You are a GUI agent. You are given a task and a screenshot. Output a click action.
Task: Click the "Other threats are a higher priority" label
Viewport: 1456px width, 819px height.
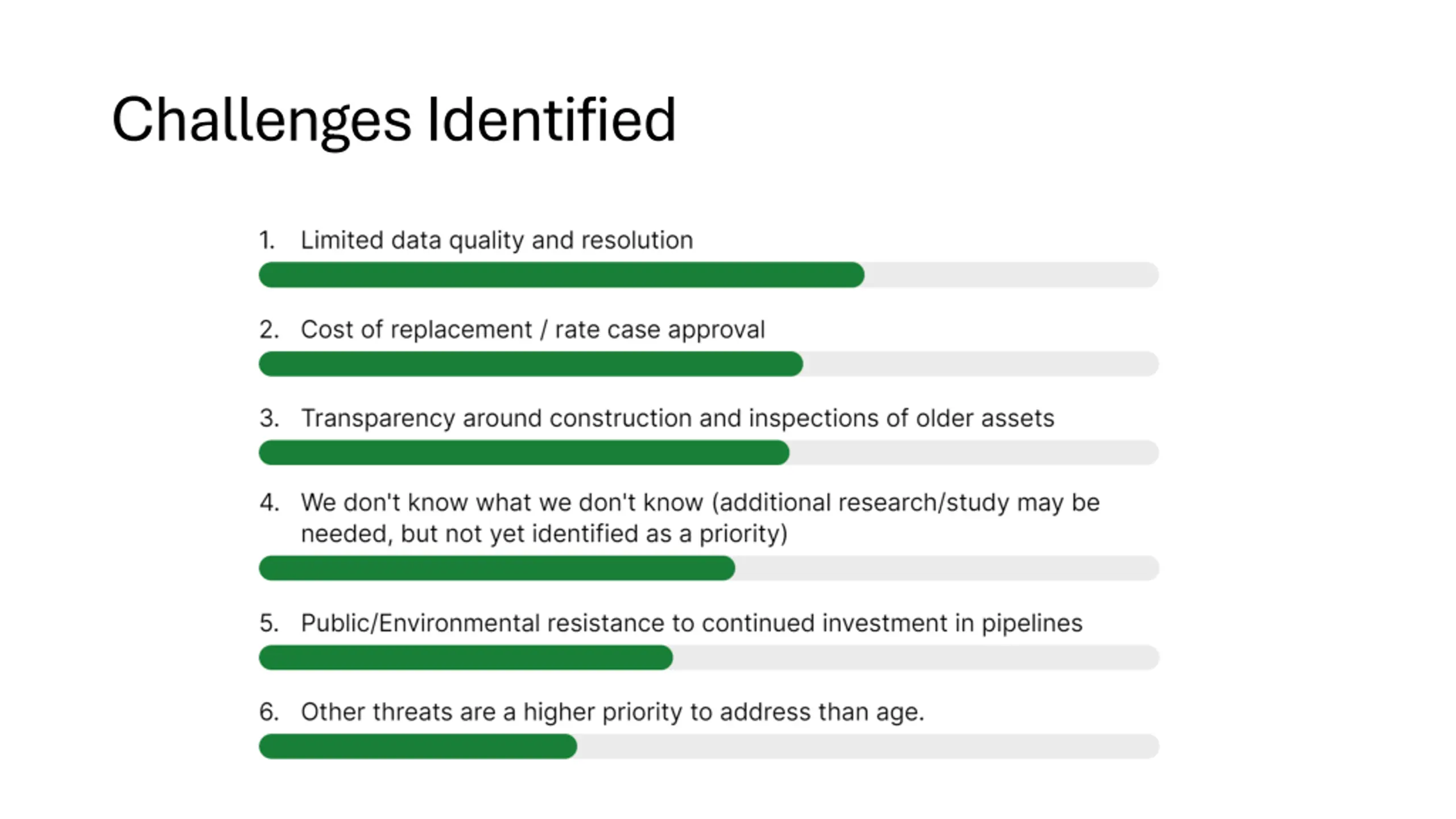tap(612, 712)
